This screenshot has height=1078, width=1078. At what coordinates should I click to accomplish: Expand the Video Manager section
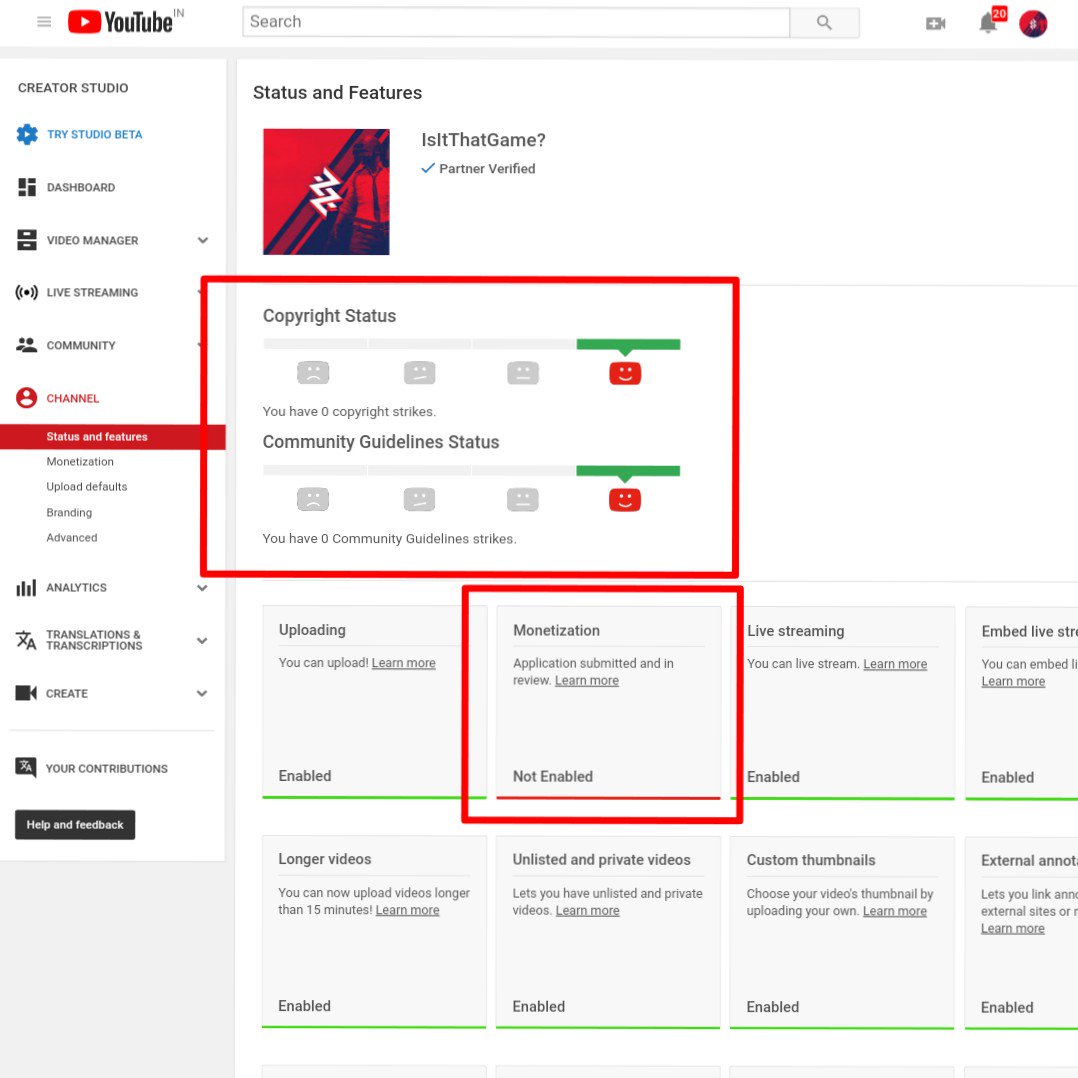[203, 240]
